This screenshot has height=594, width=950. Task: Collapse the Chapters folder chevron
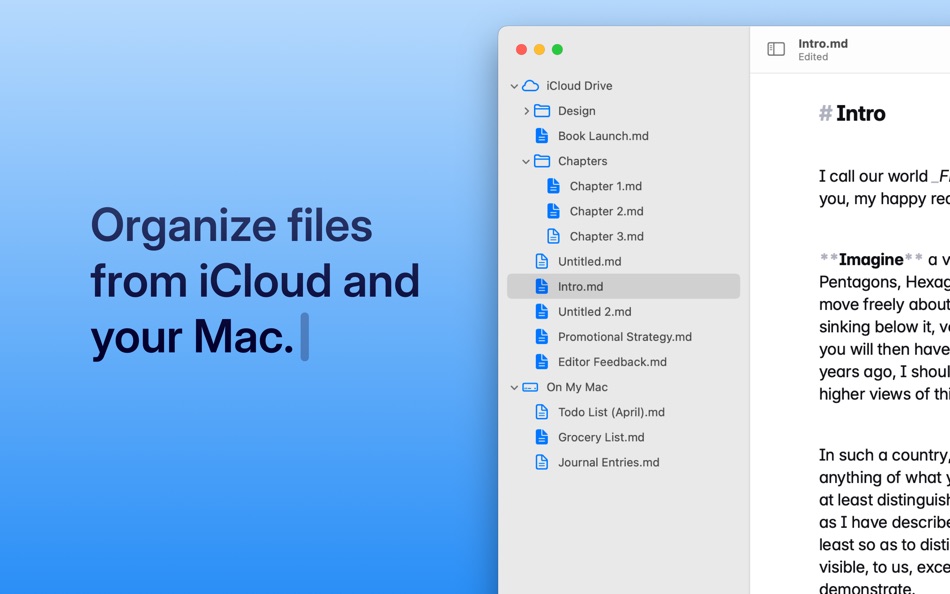click(526, 161)
